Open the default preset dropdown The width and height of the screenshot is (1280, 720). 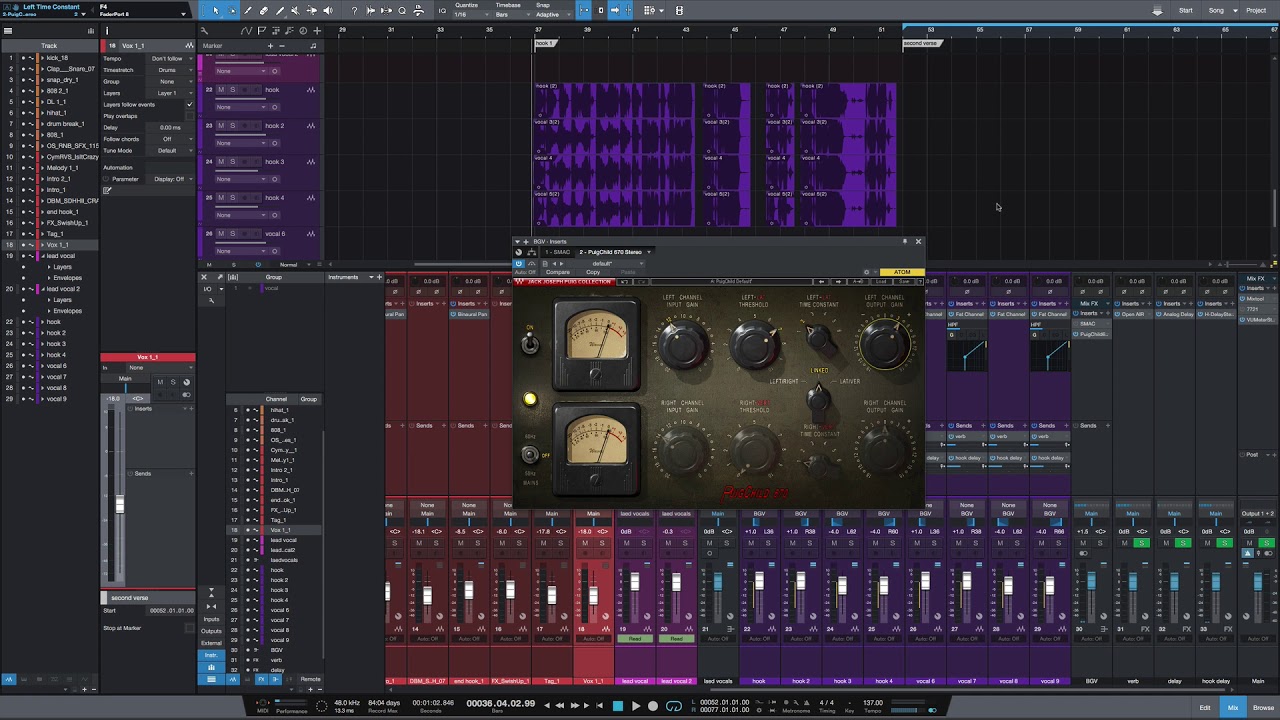click(603, 263)
